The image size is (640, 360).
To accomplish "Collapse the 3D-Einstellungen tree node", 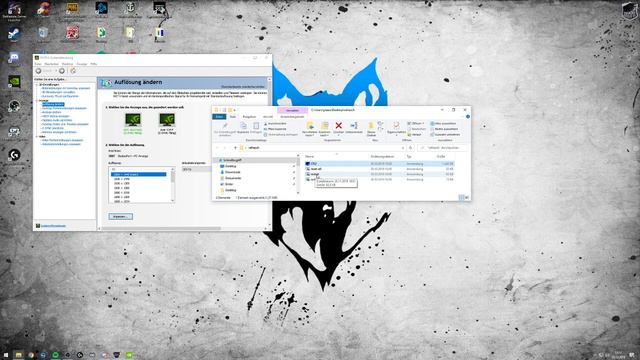I will click(37, 84).
